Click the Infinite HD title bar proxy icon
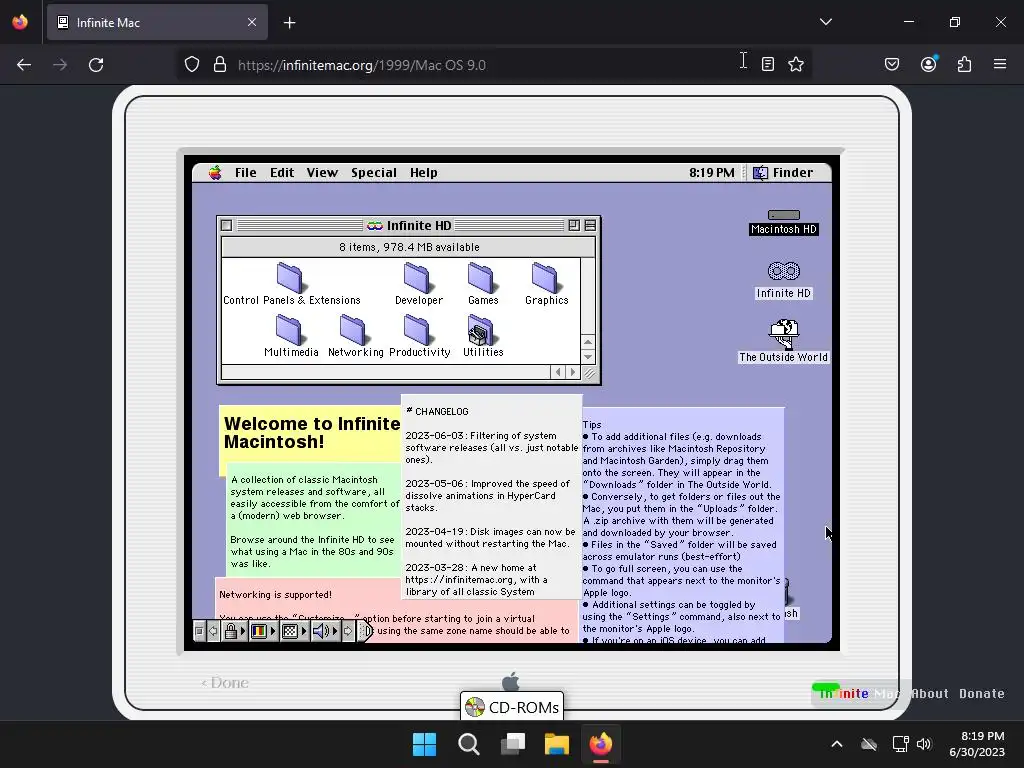 tap(375, 225)
